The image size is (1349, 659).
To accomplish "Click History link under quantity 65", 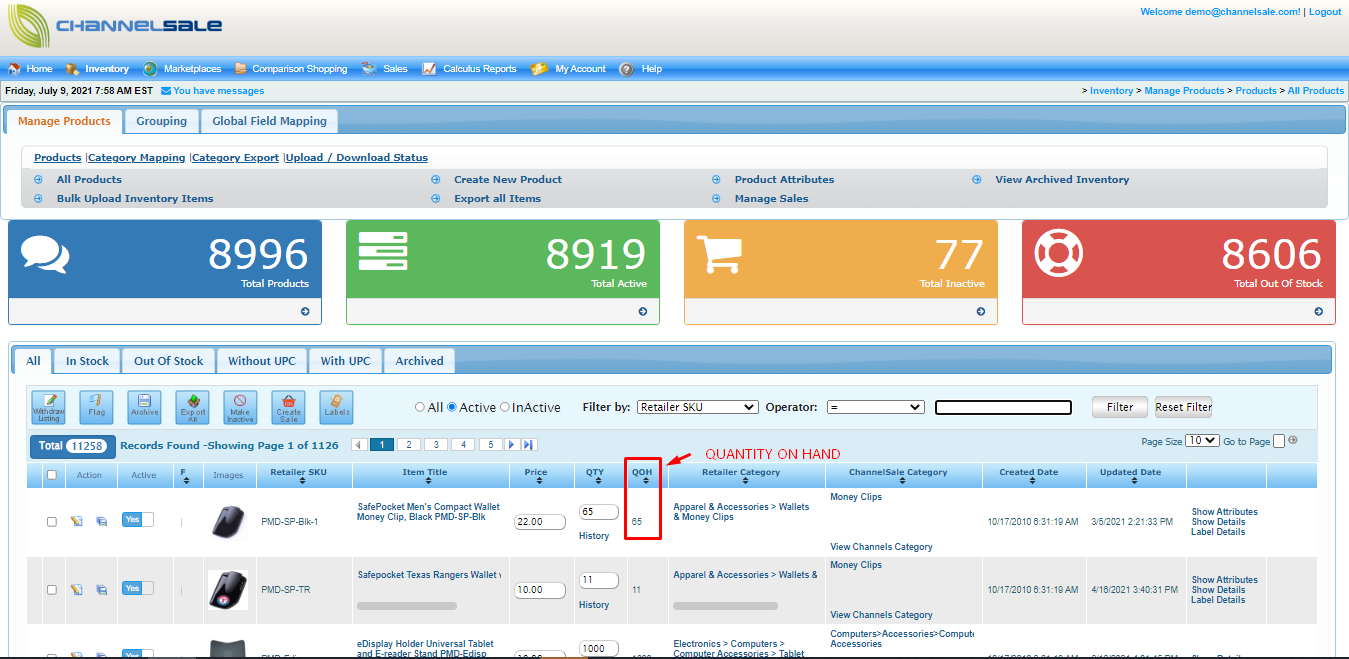I will [594, 536].
